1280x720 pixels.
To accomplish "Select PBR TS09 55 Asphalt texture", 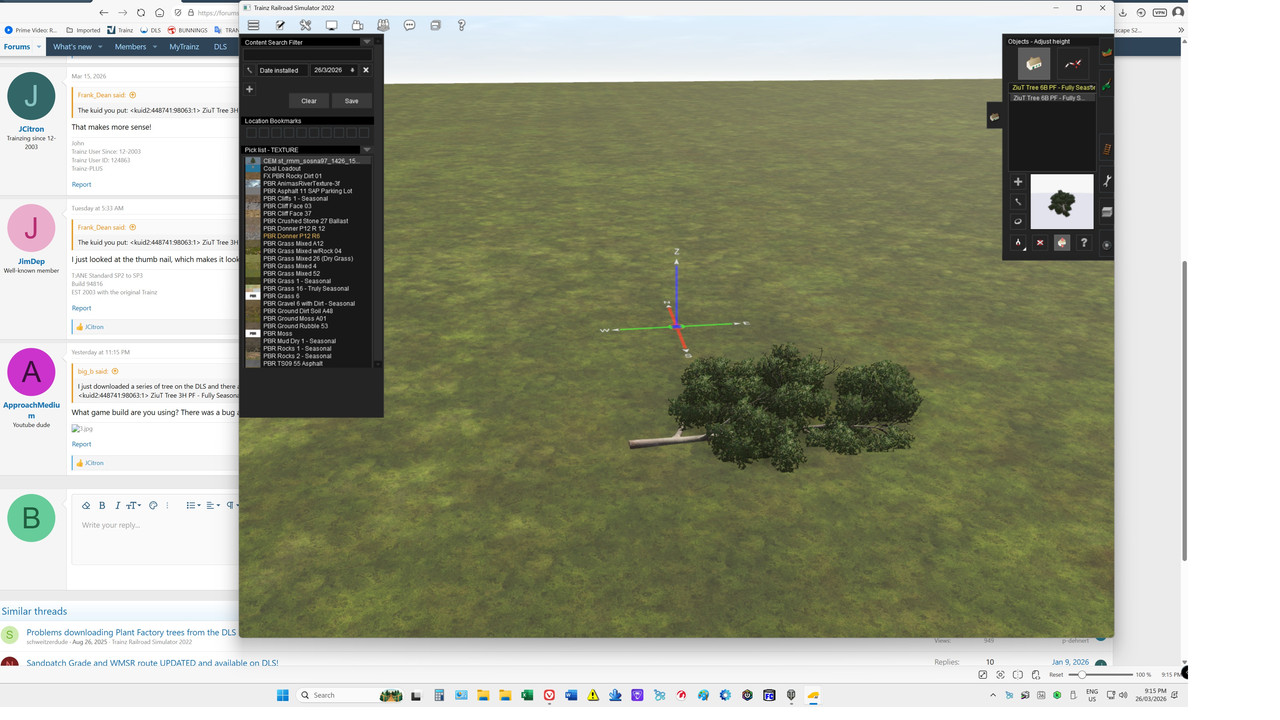I will [308, 364].
